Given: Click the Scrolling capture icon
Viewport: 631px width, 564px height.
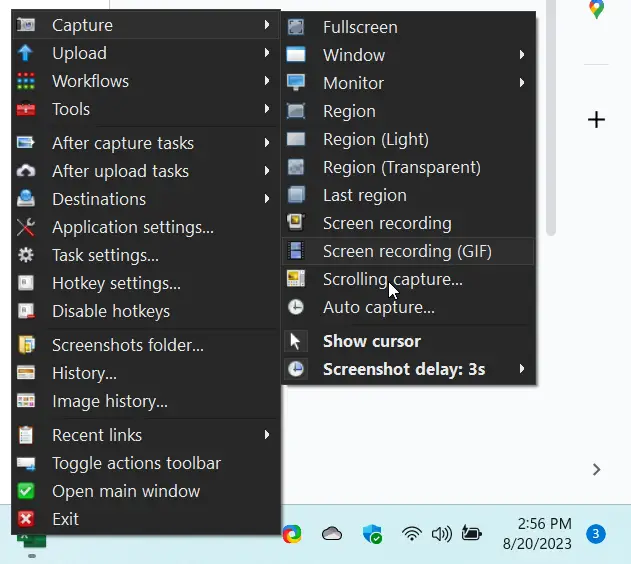Looking at the screenshot, I should point(296,278).
